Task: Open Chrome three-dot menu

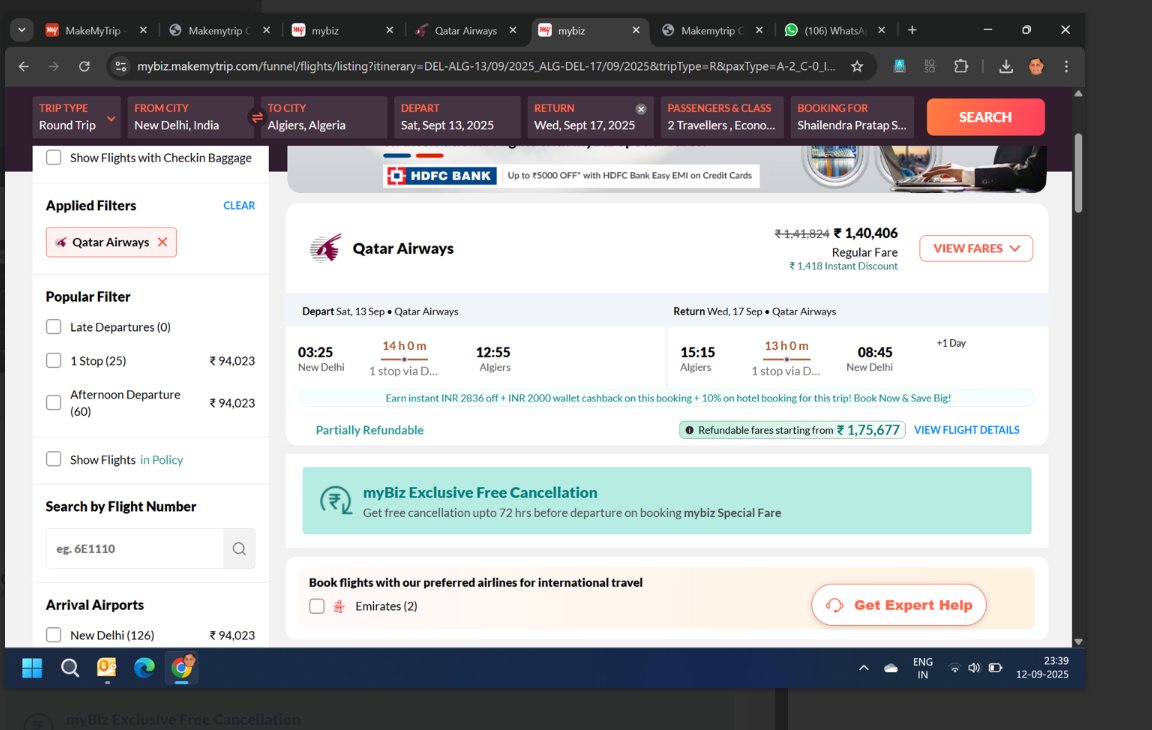Action: [x=1066, y=67]
